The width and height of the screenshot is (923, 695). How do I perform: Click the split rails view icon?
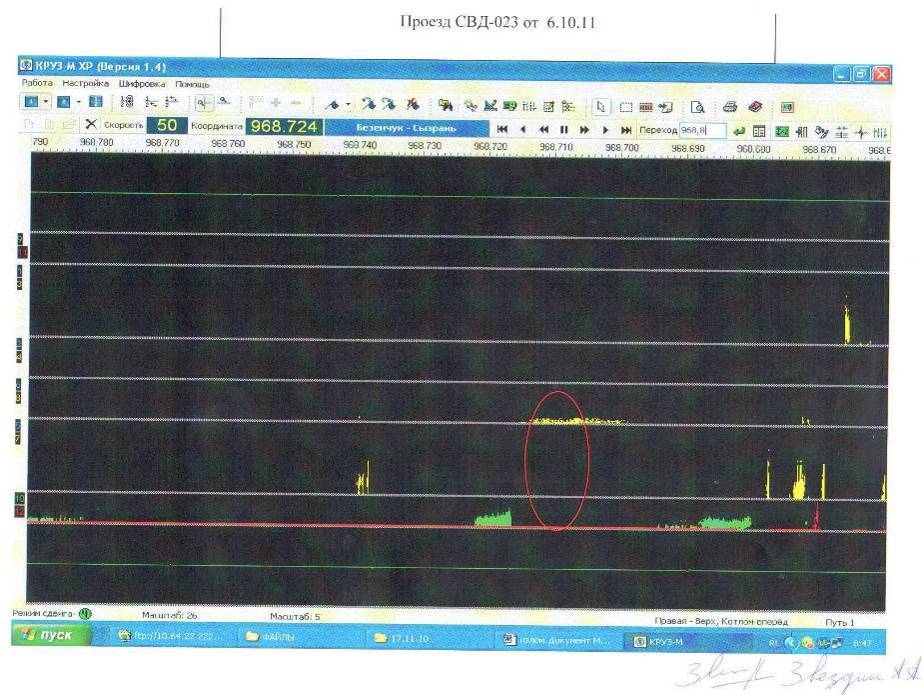(95, 102)
